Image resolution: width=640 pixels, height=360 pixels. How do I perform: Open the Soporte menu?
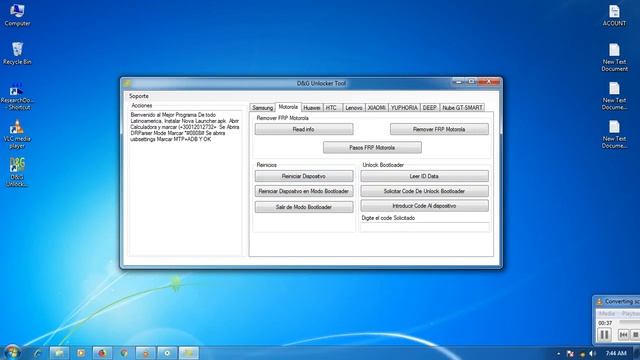[139, 96]
